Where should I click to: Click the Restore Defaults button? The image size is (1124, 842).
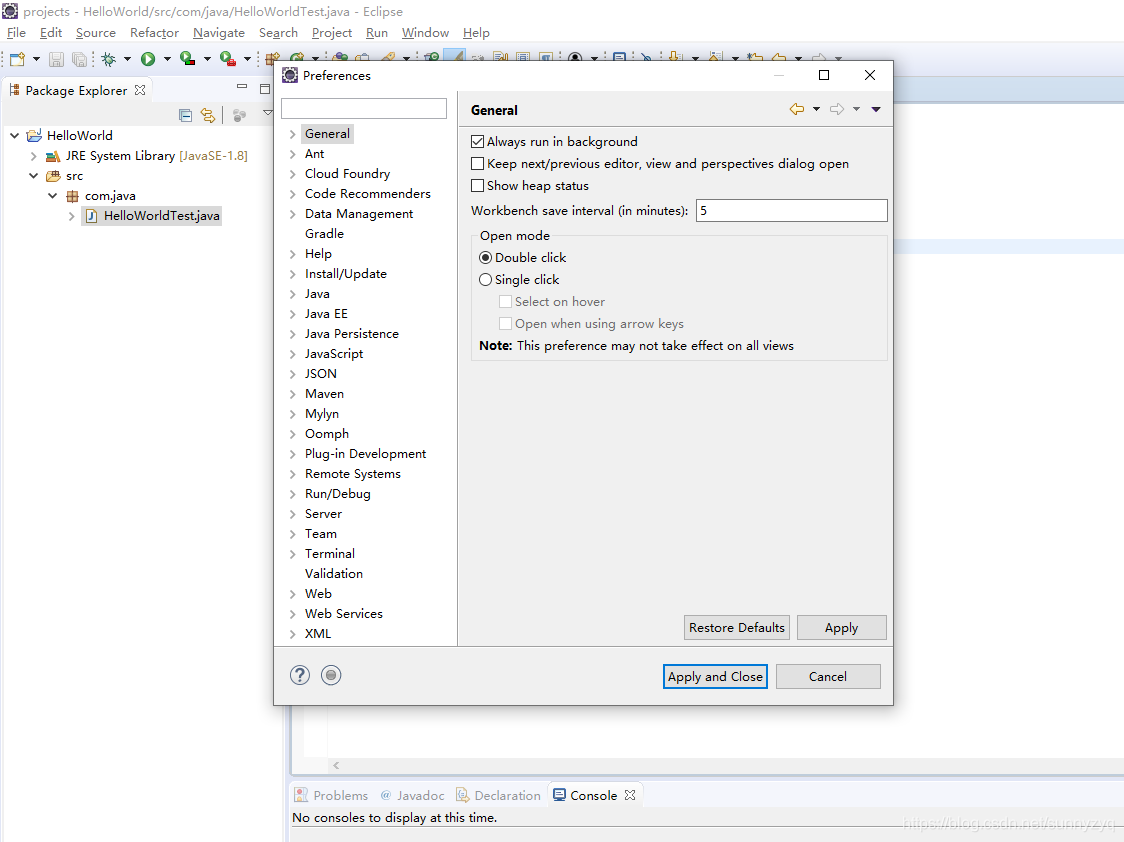737,628
